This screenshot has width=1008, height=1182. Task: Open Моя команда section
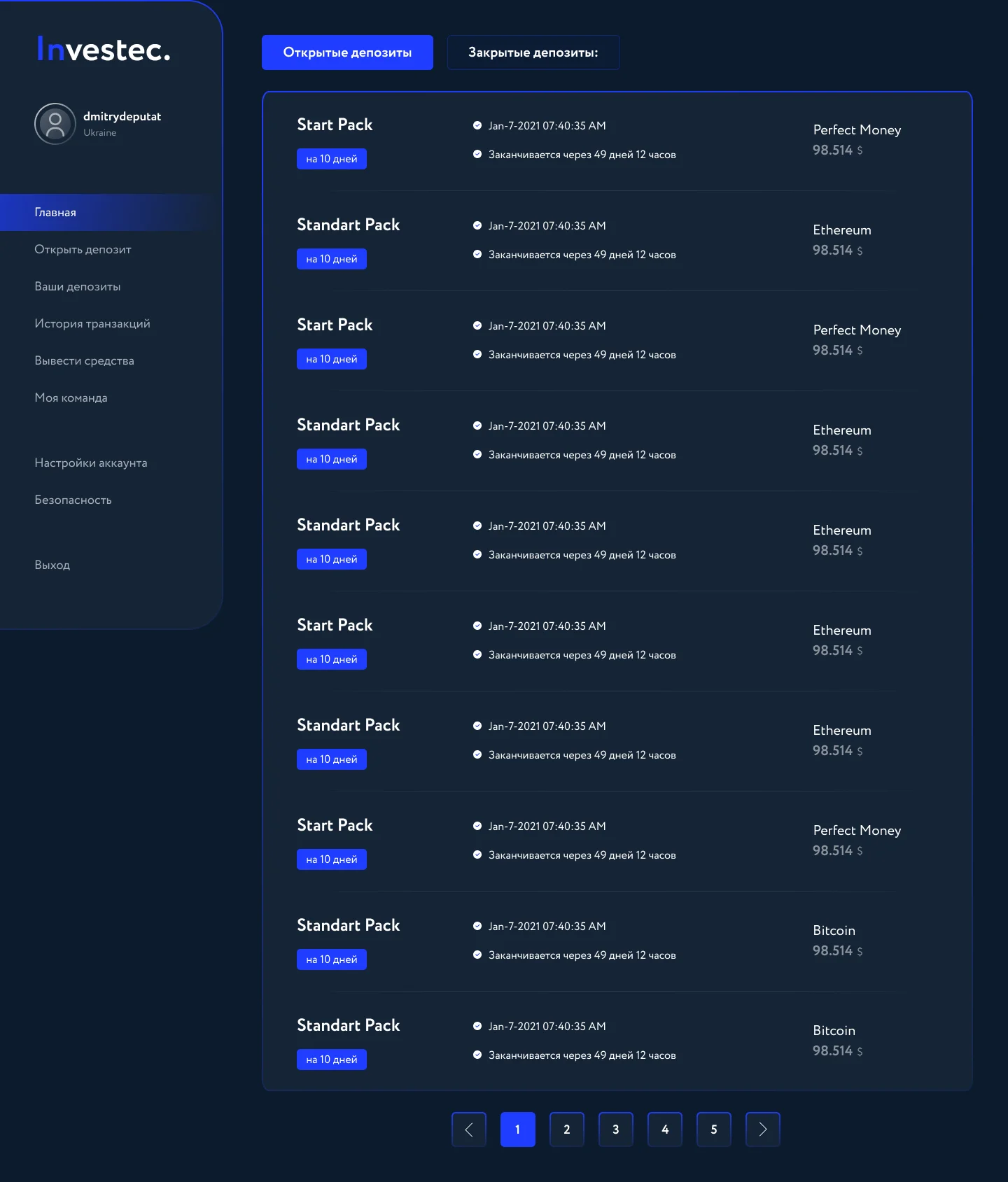[x=71, y=397]
